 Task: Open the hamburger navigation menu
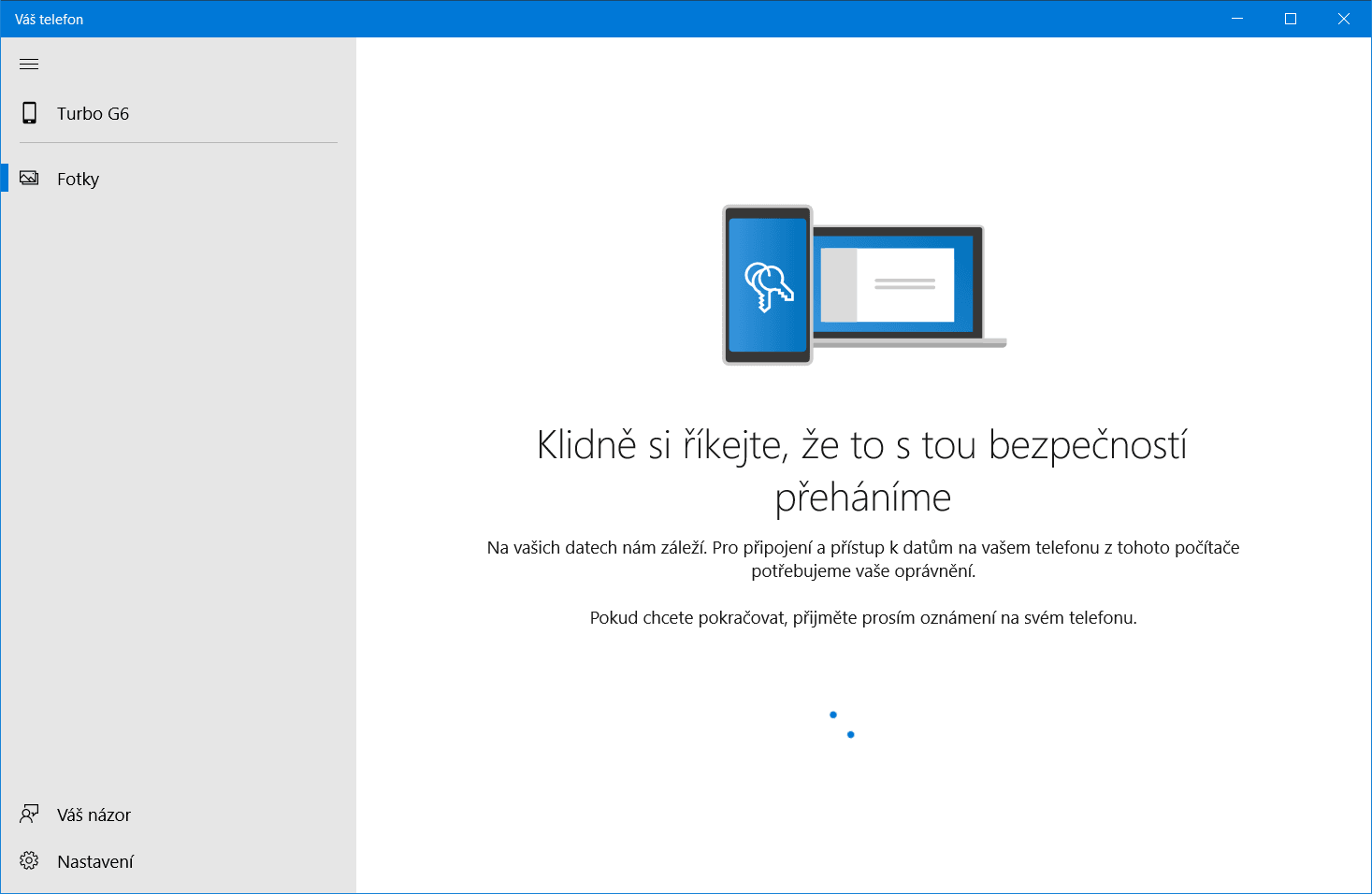click(x=29, y=65)
